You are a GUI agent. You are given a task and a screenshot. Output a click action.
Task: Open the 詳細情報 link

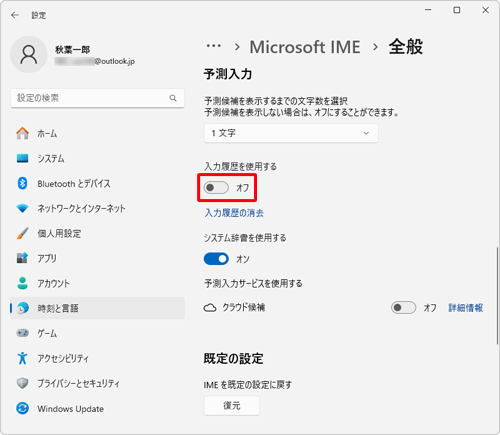(x=465, y=307)
